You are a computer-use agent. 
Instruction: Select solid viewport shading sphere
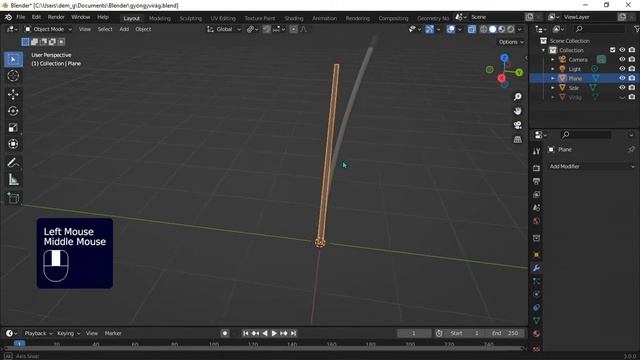493,29
